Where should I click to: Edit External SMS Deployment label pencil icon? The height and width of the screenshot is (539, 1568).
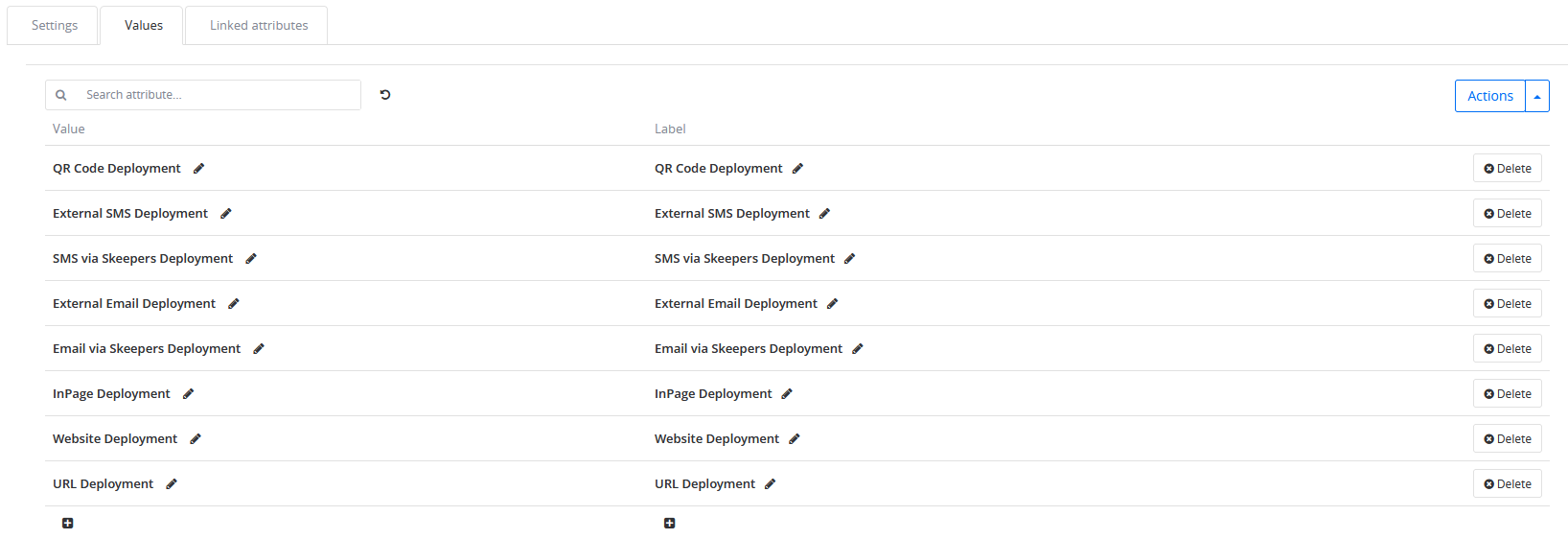tap(824, 214)
